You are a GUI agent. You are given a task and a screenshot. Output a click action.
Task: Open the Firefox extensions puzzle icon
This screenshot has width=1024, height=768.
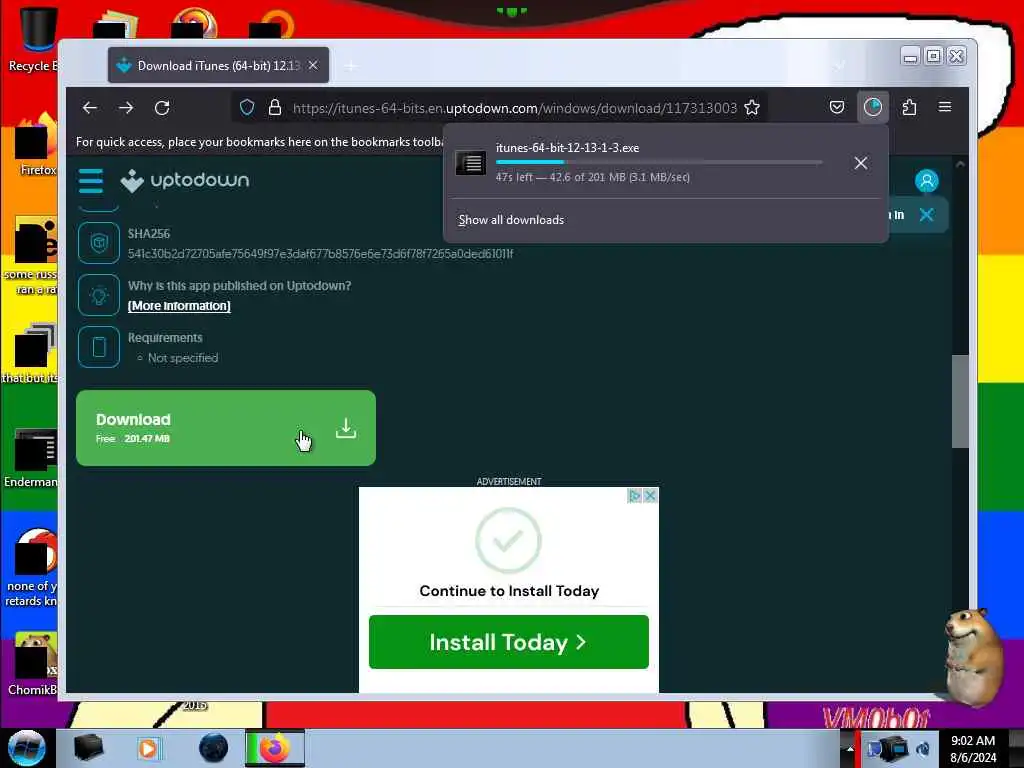(909, 107)
